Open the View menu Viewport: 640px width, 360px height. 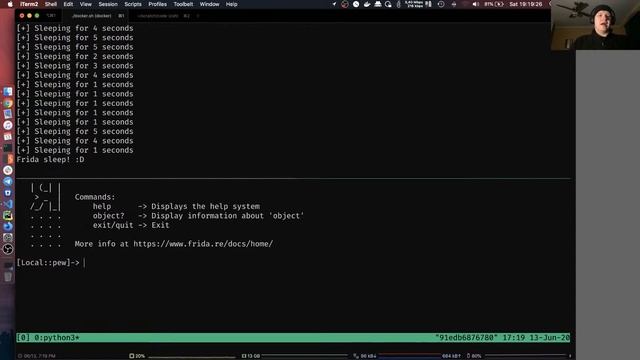[x=86, y=4]
